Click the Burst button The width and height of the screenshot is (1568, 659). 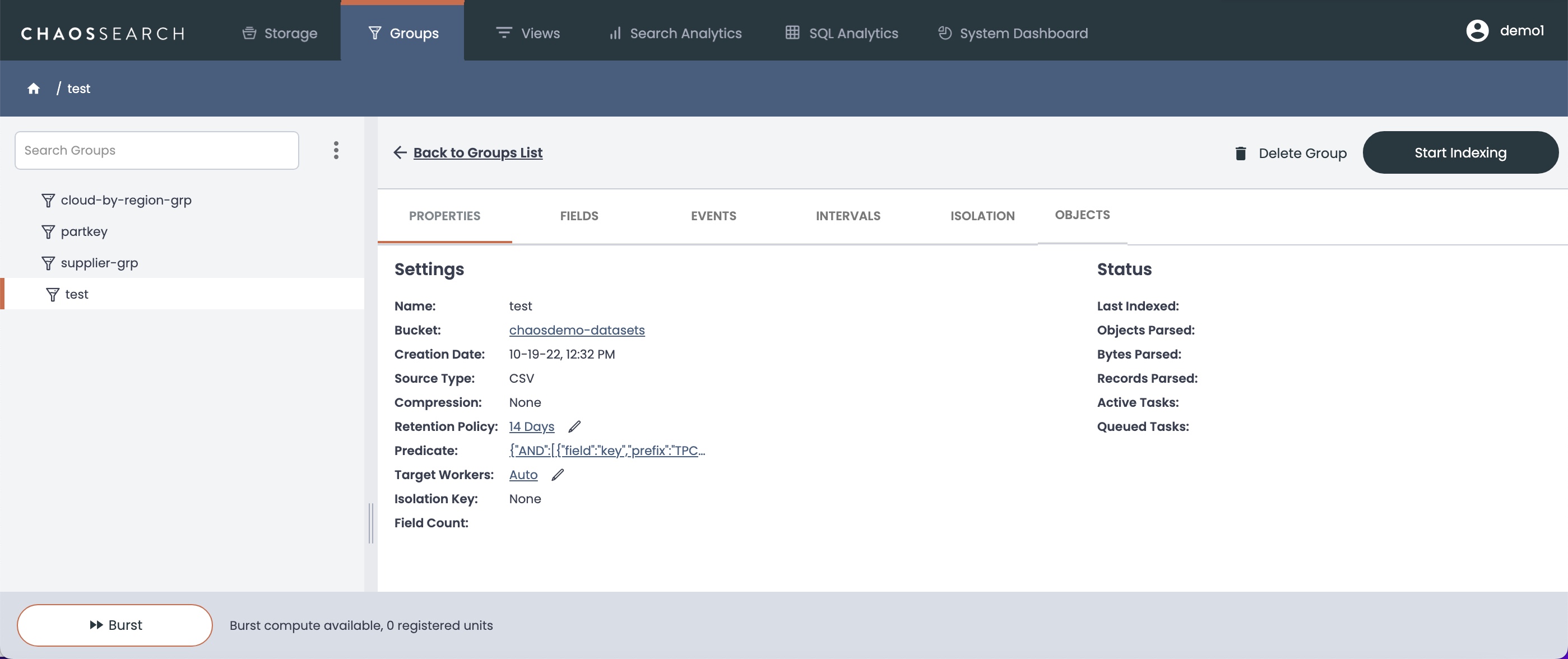(115, 625)
